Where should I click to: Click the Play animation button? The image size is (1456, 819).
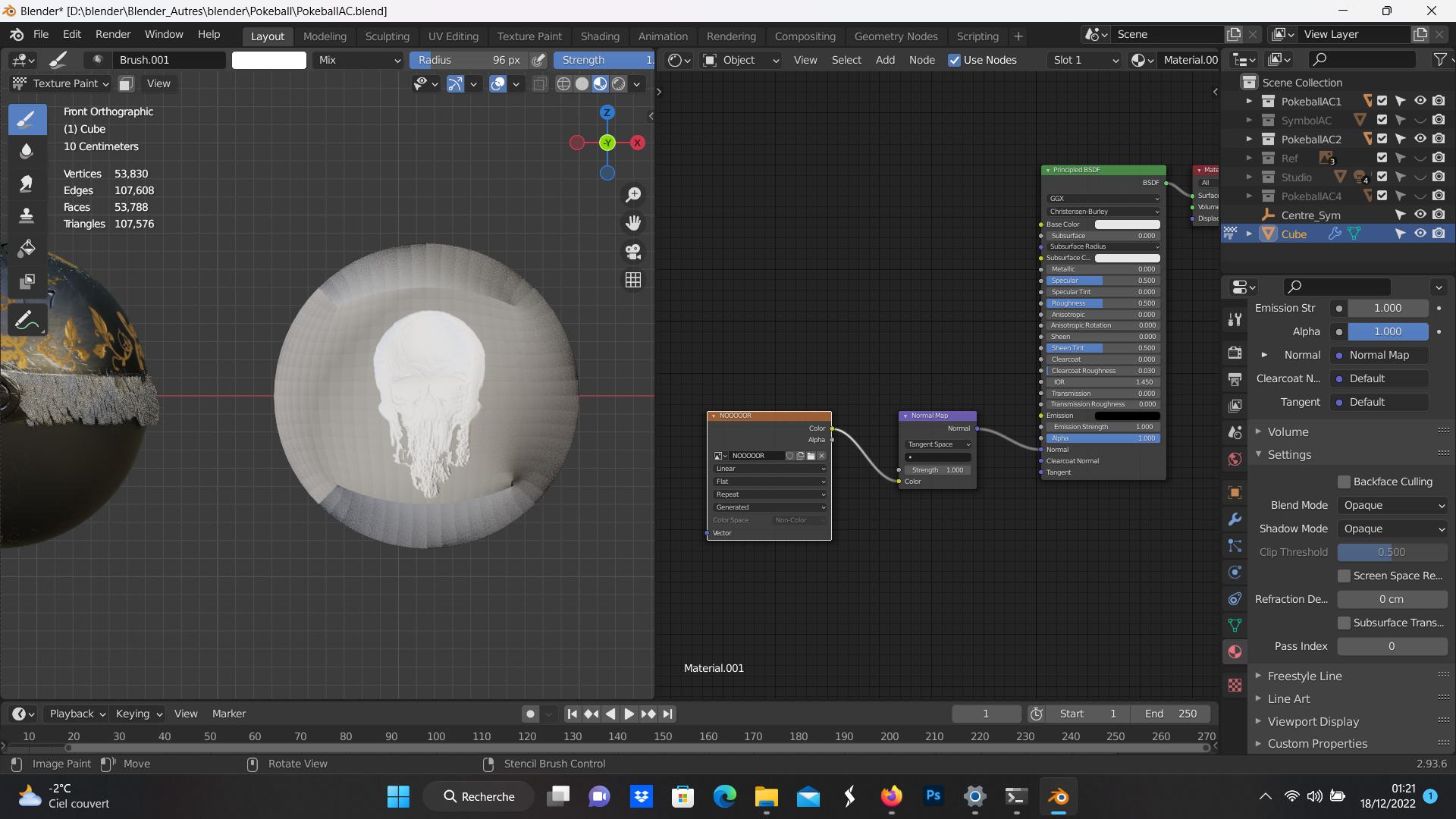click(629, 713)
